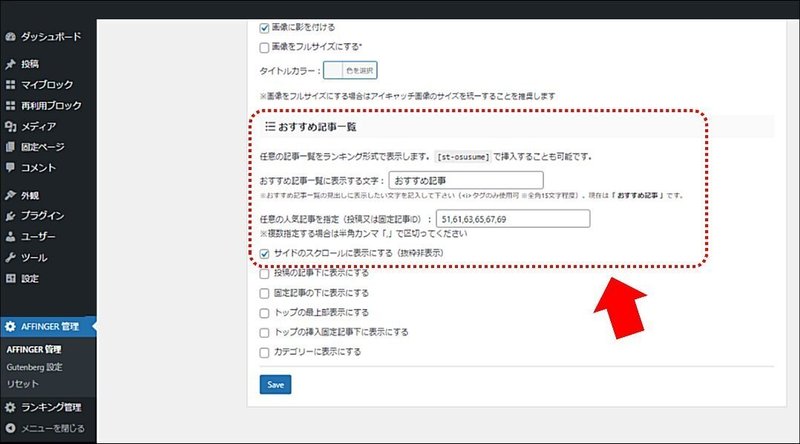Click the pages icon beside 固定ページ

point(10,147)
